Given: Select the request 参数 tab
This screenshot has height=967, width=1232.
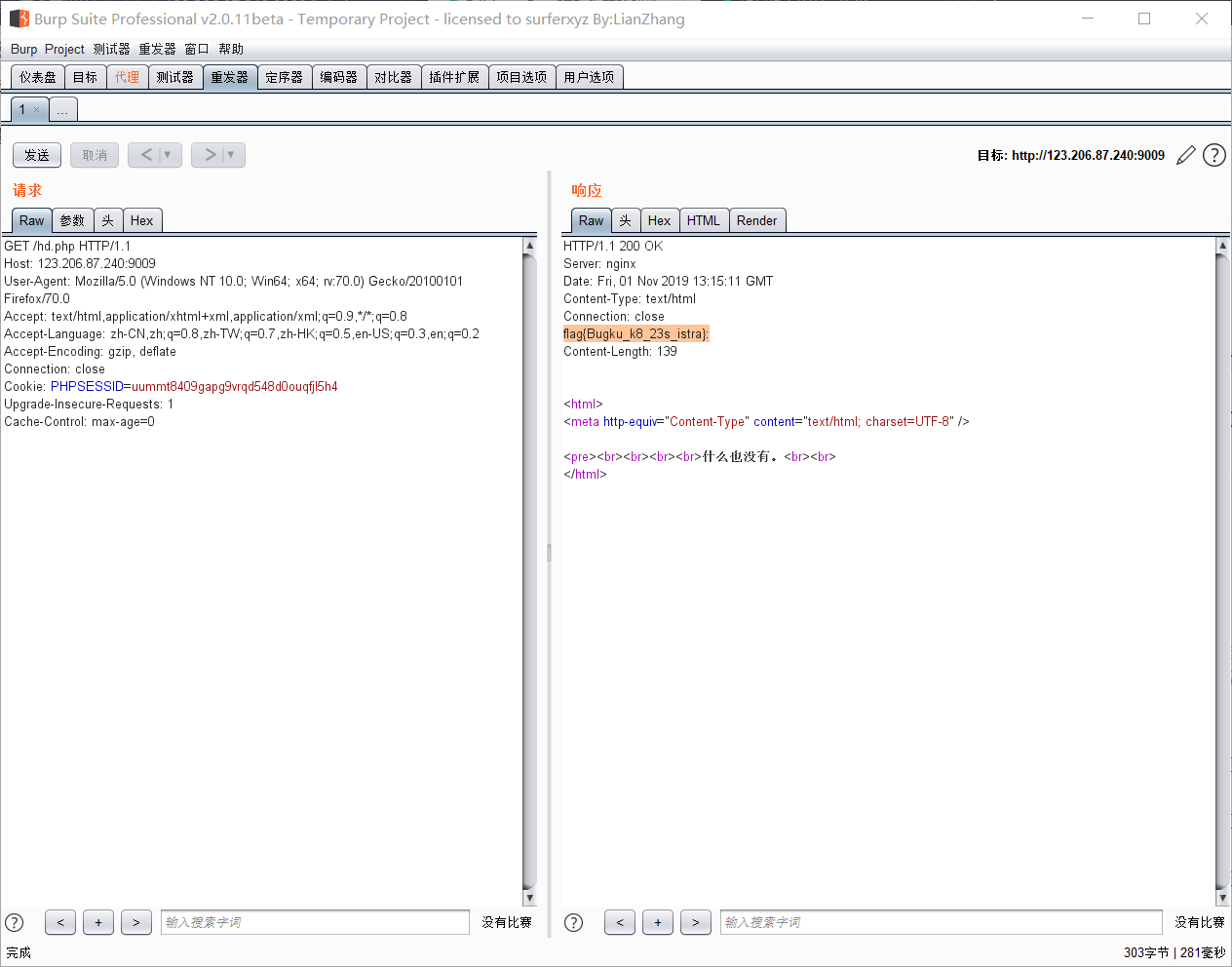Looking at the screenshot, I should click(x=73, y=221).
